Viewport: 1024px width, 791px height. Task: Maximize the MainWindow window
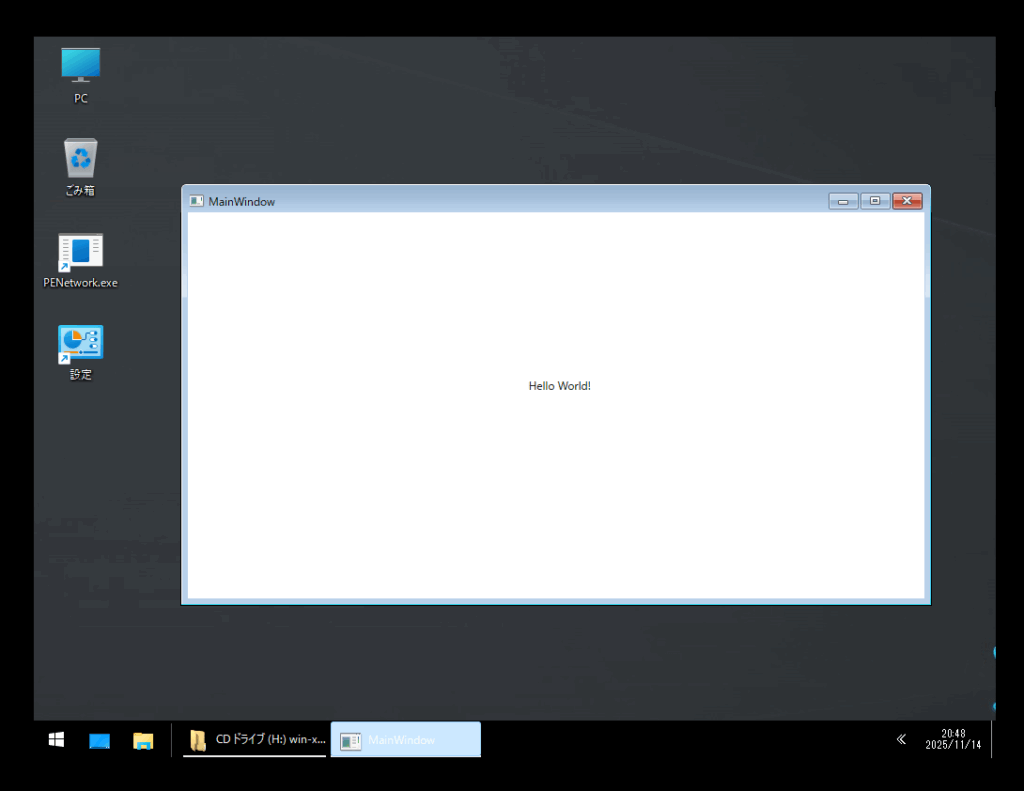875,201
